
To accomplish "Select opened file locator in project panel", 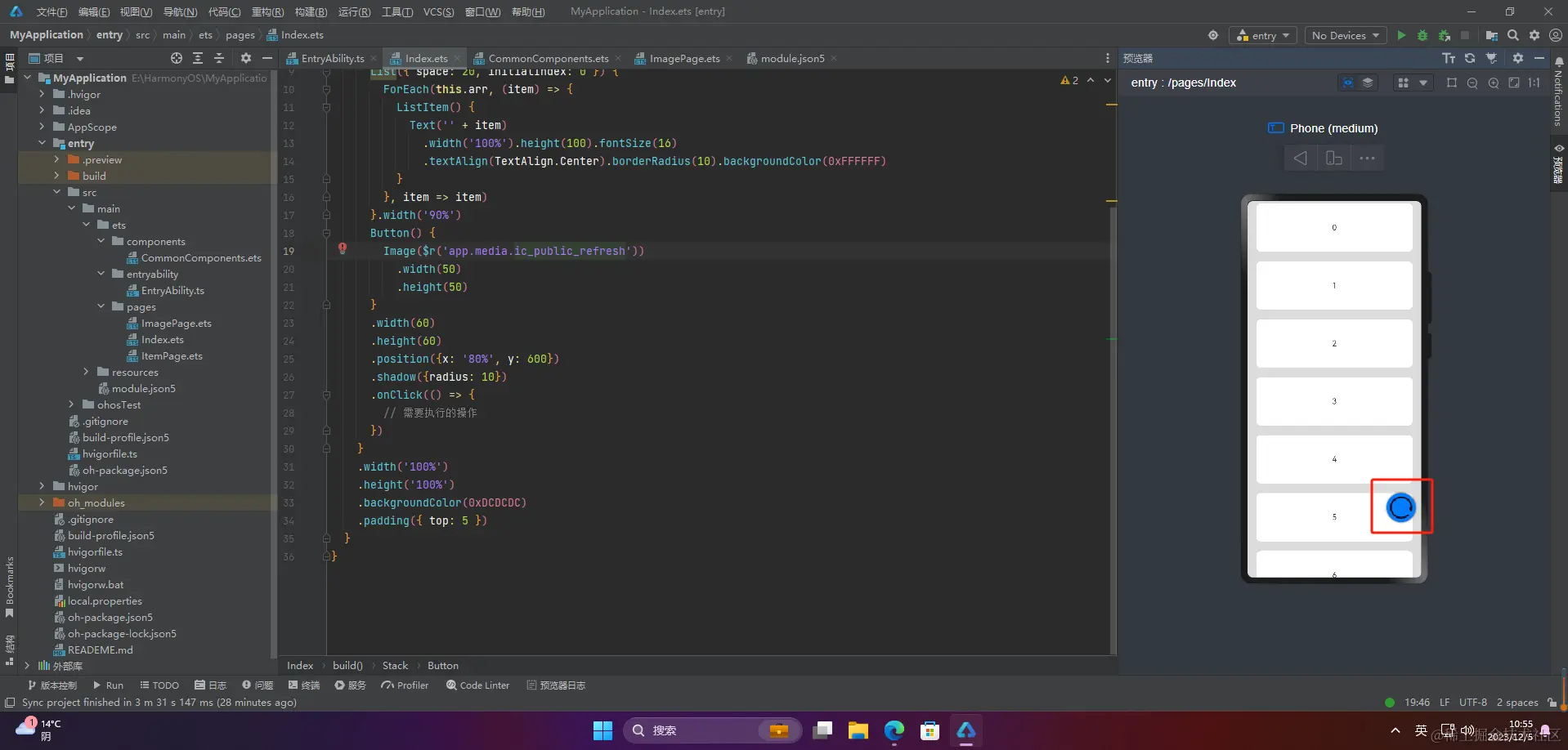I will coord(177,58).
